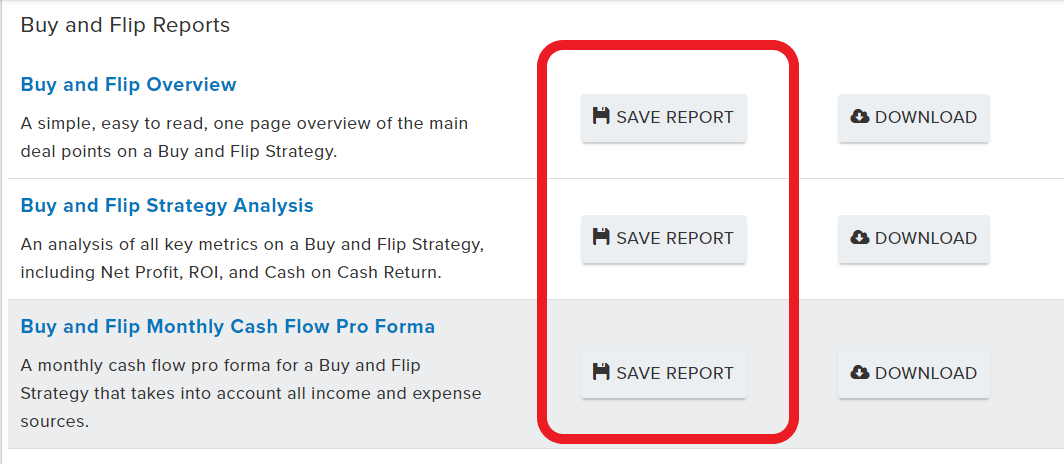The width and height of the screenshot is (1064, 464).
Task: Click the Buy and Flip Reports section heading
Action: [126, 25]
